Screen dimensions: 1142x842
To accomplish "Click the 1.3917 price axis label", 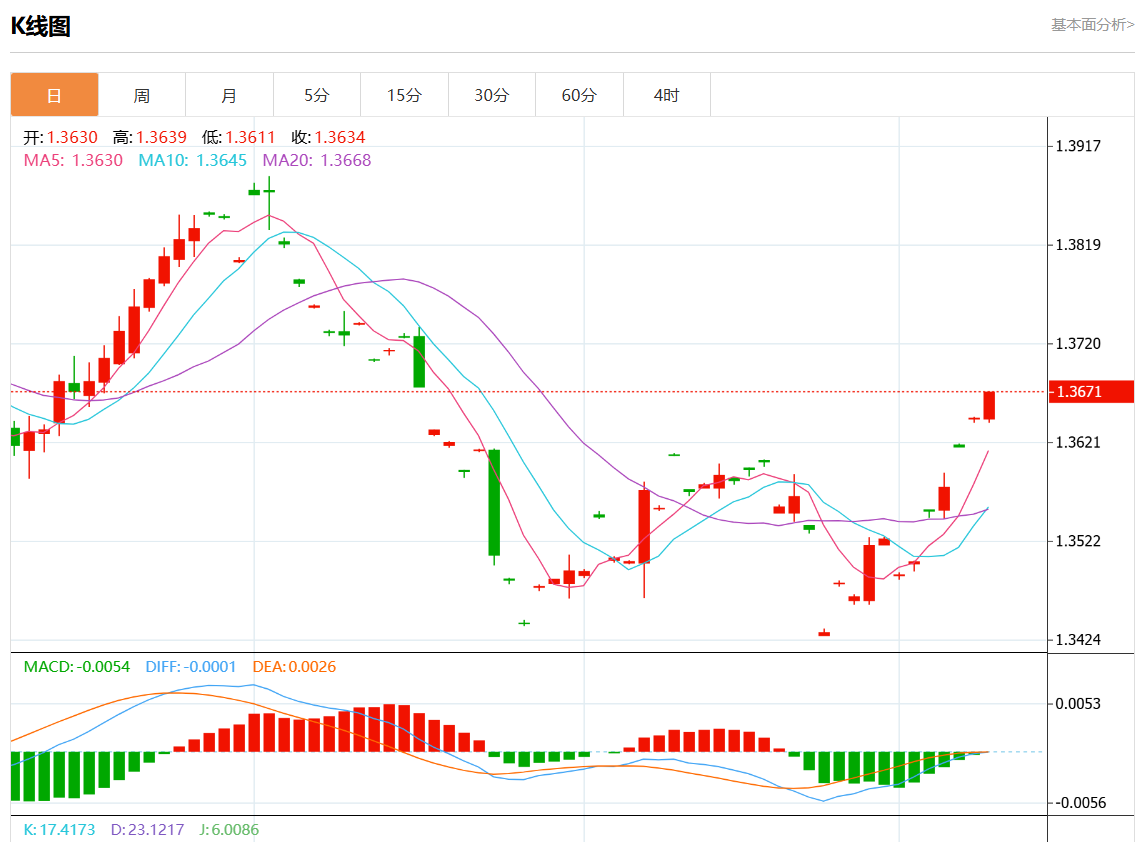I will pos(1078,146).
